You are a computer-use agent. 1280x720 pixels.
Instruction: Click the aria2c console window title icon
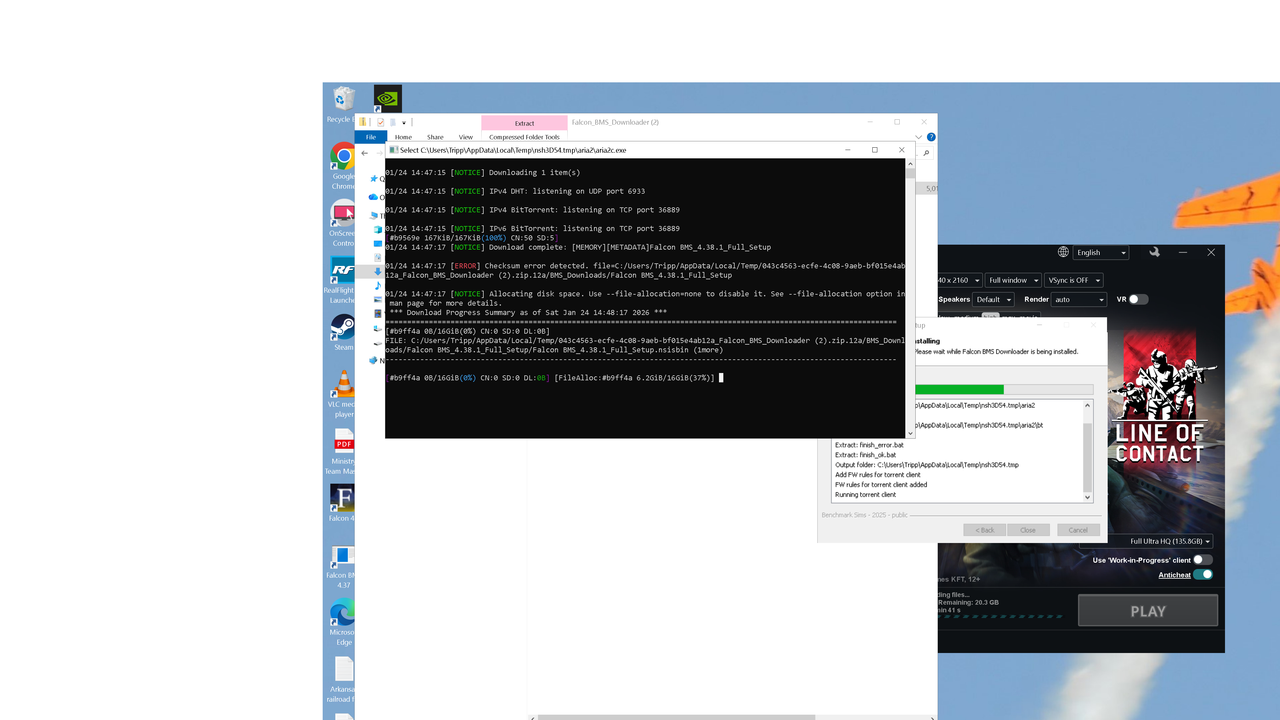(x=393, y=150)
